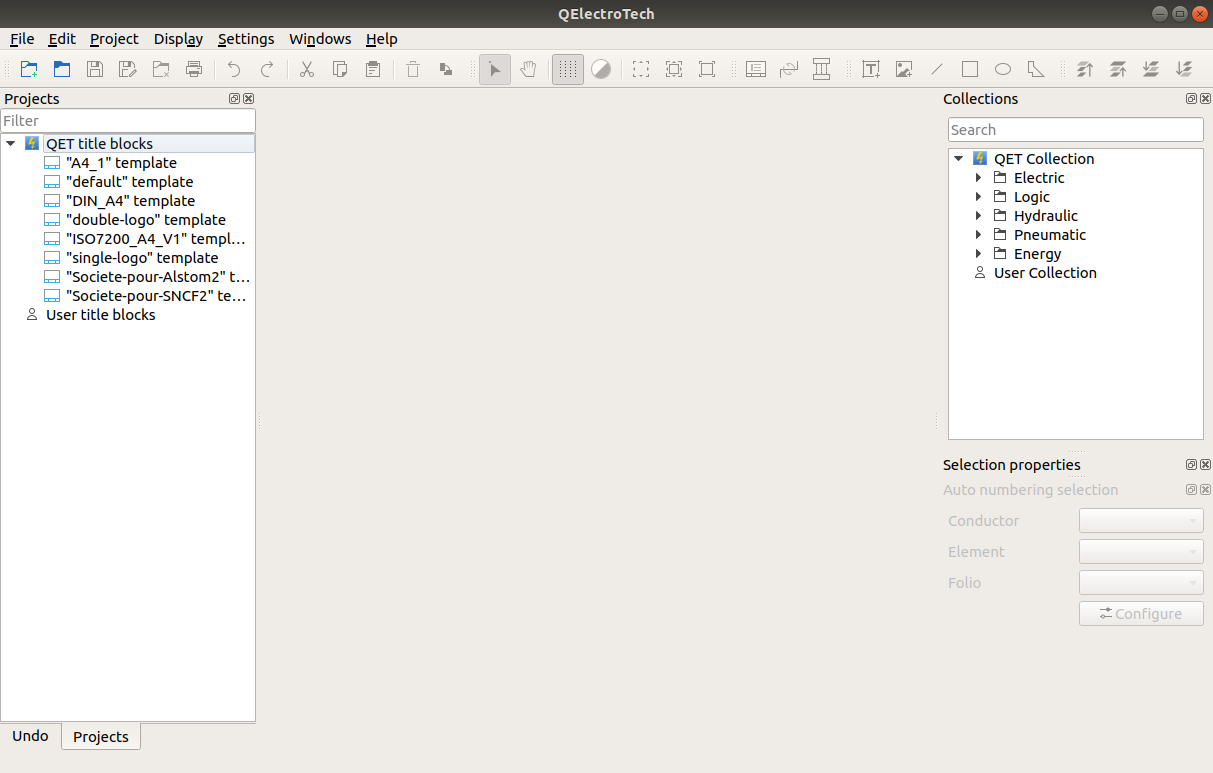The height and width of the screenshot is (773, 1213).
Task: Click the Raise one level icon
Action: 1118,69
